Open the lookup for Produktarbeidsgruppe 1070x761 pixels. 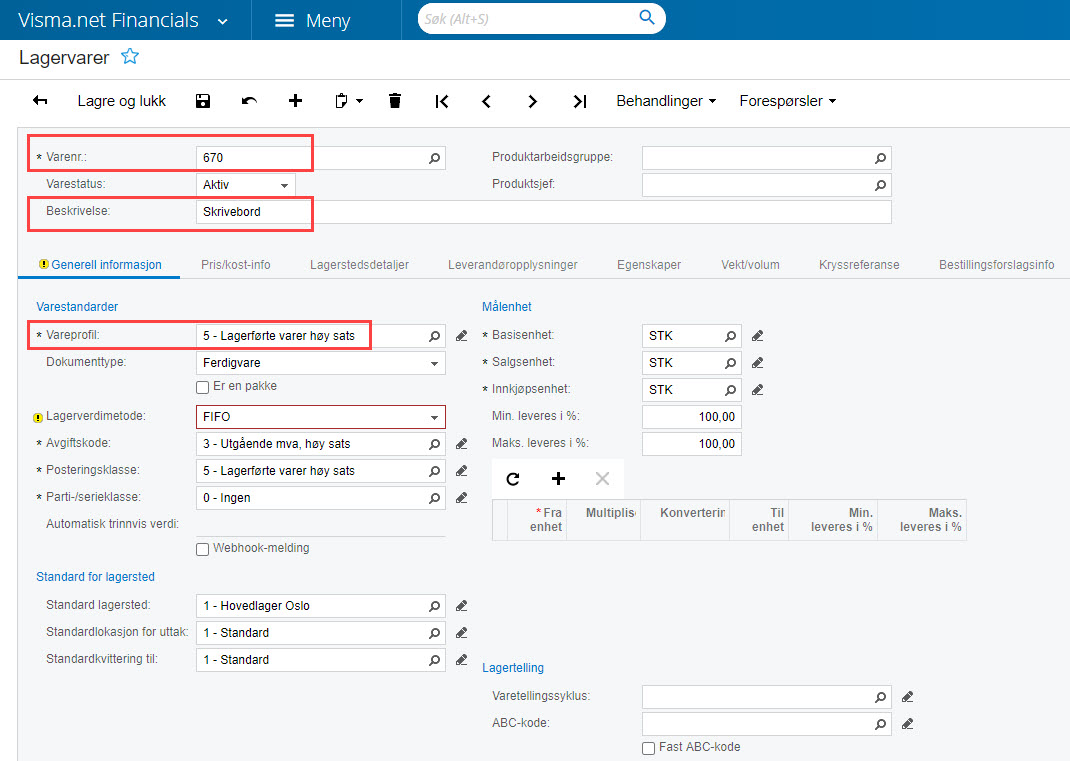880,158
